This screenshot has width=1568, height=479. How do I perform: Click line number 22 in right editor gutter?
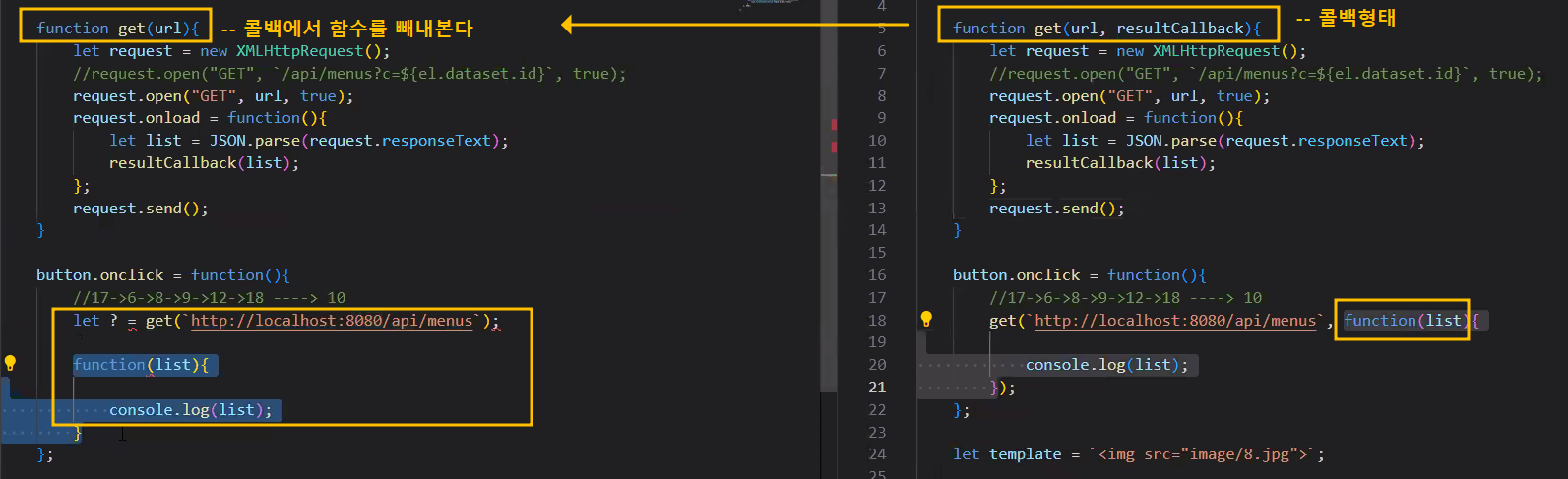click(x=877, y=410)
